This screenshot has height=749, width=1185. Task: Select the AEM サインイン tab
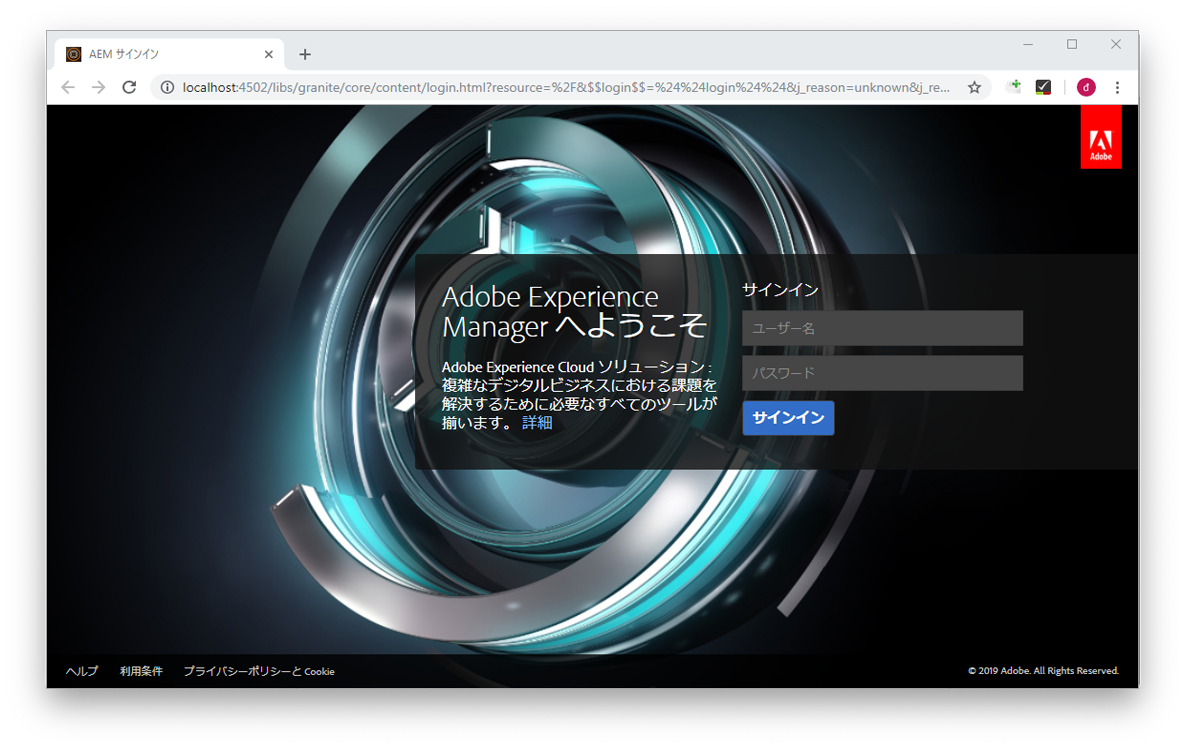click(169, 54)
